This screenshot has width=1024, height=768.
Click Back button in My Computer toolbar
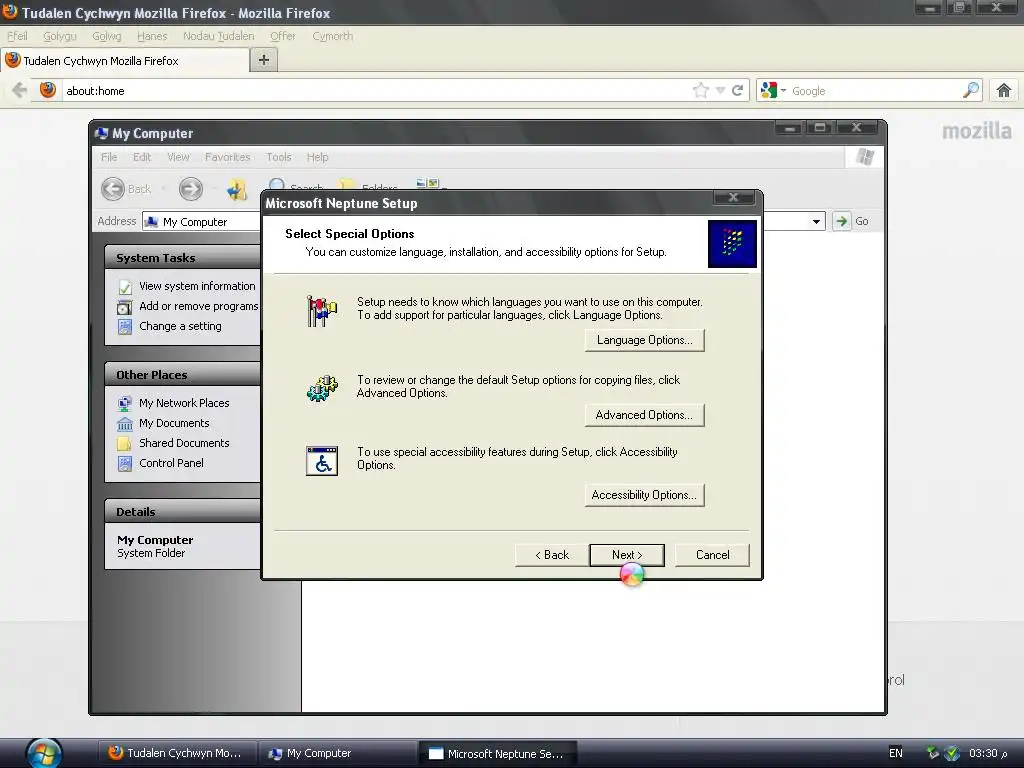click(x=126, y=189)
